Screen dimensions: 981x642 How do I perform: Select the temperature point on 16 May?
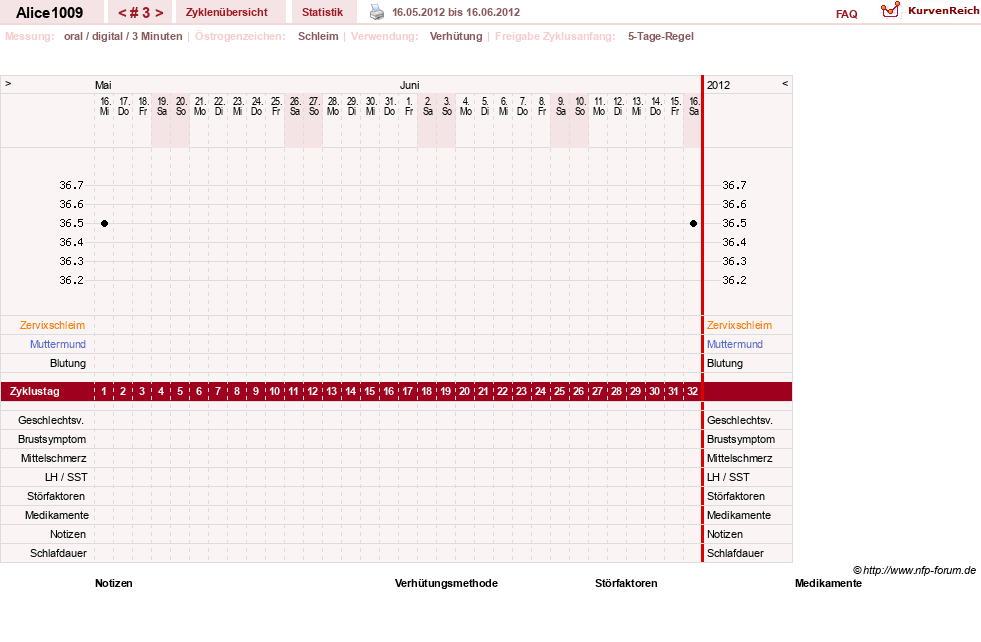(x=104, y=223)
